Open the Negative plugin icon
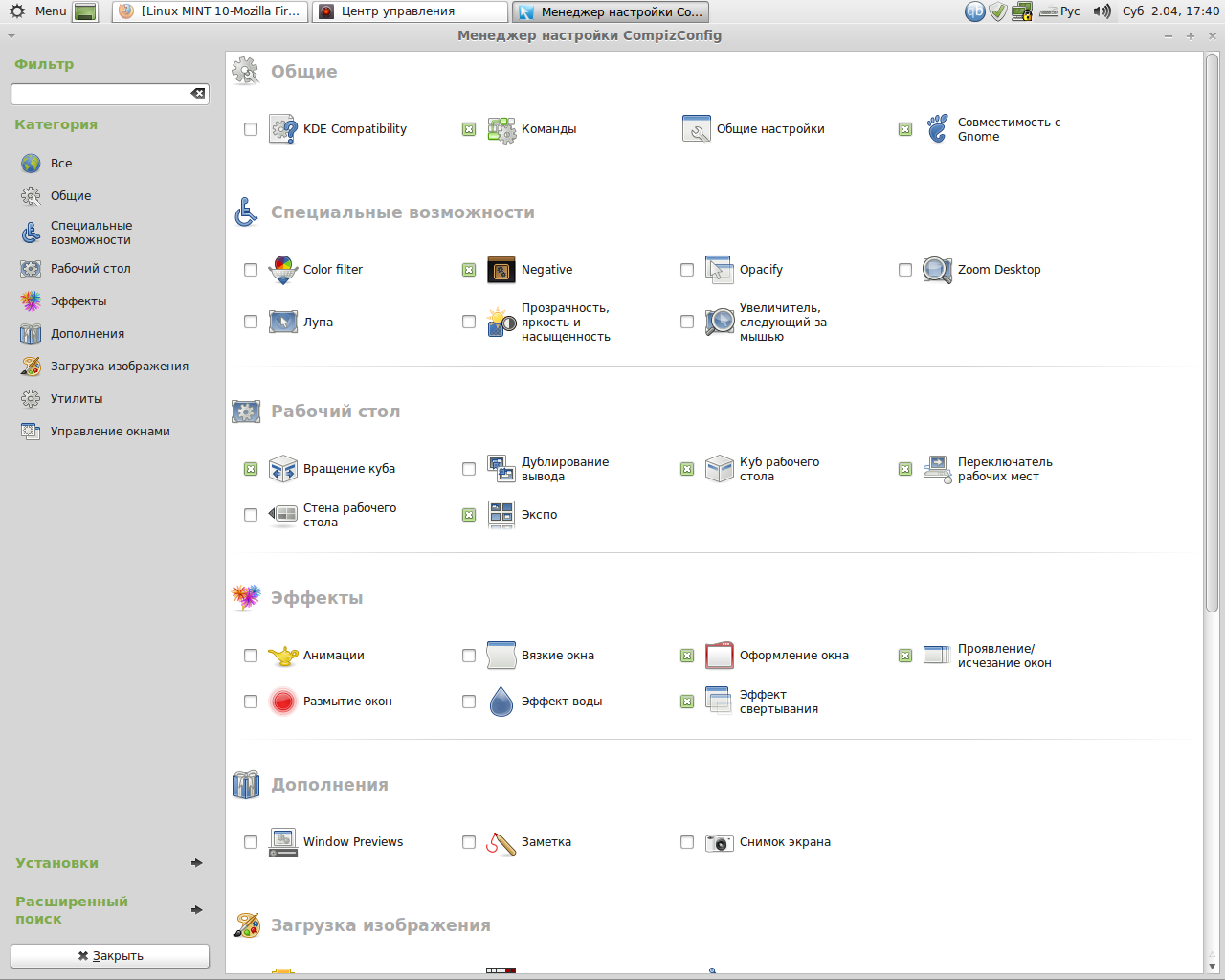The width and height of the screenshot is (1225, 980). [x=501, y=270]
